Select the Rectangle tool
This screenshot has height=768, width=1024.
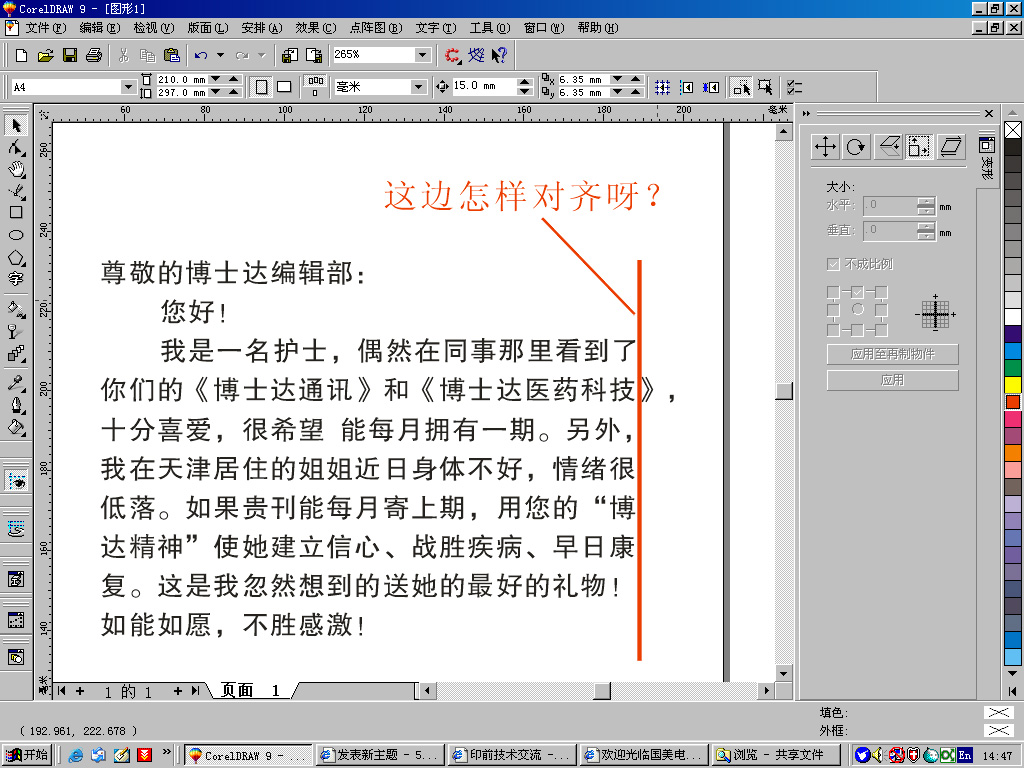click(x=16, y=212)
